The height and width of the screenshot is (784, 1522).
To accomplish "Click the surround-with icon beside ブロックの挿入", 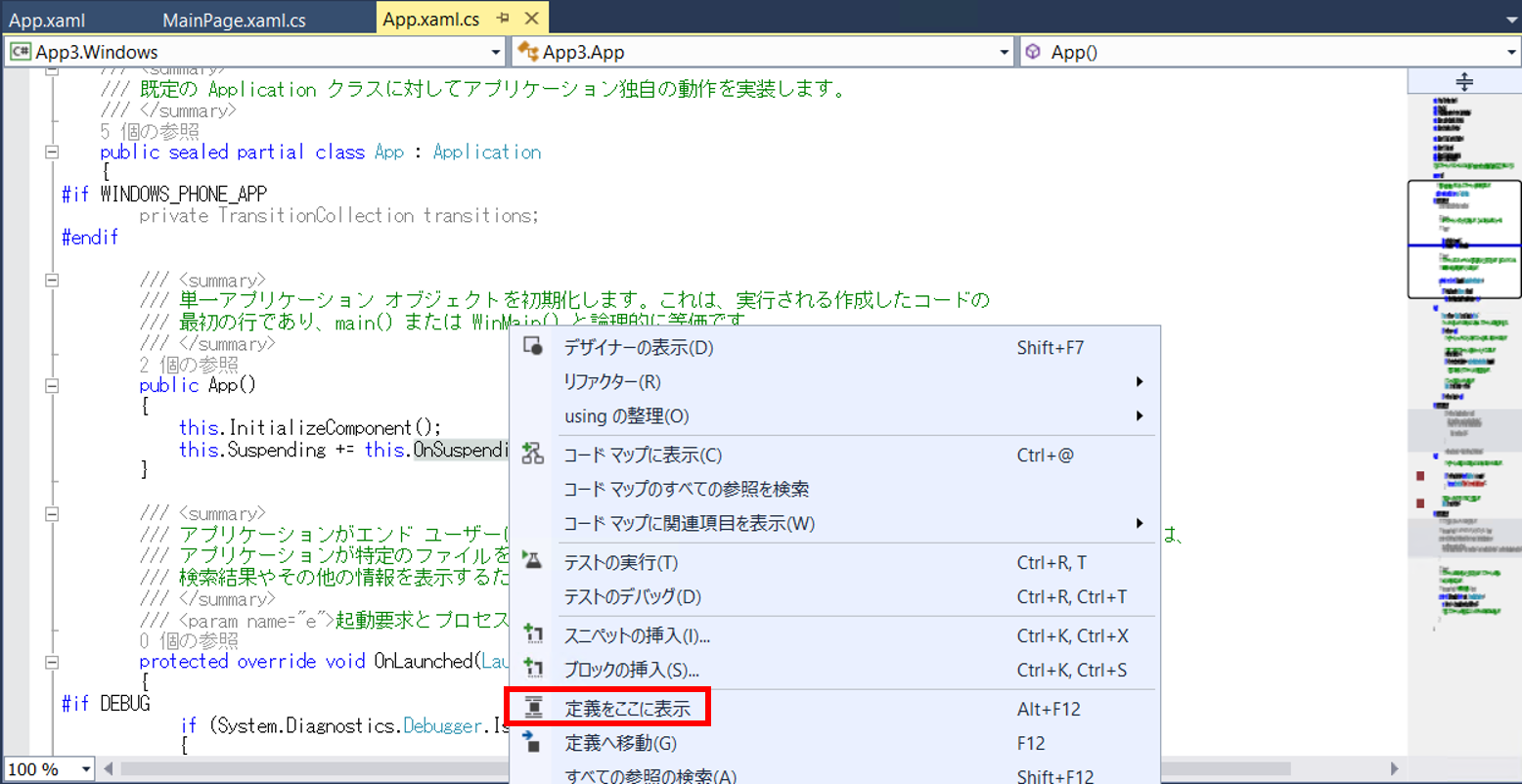I will (x=533, y=669).
